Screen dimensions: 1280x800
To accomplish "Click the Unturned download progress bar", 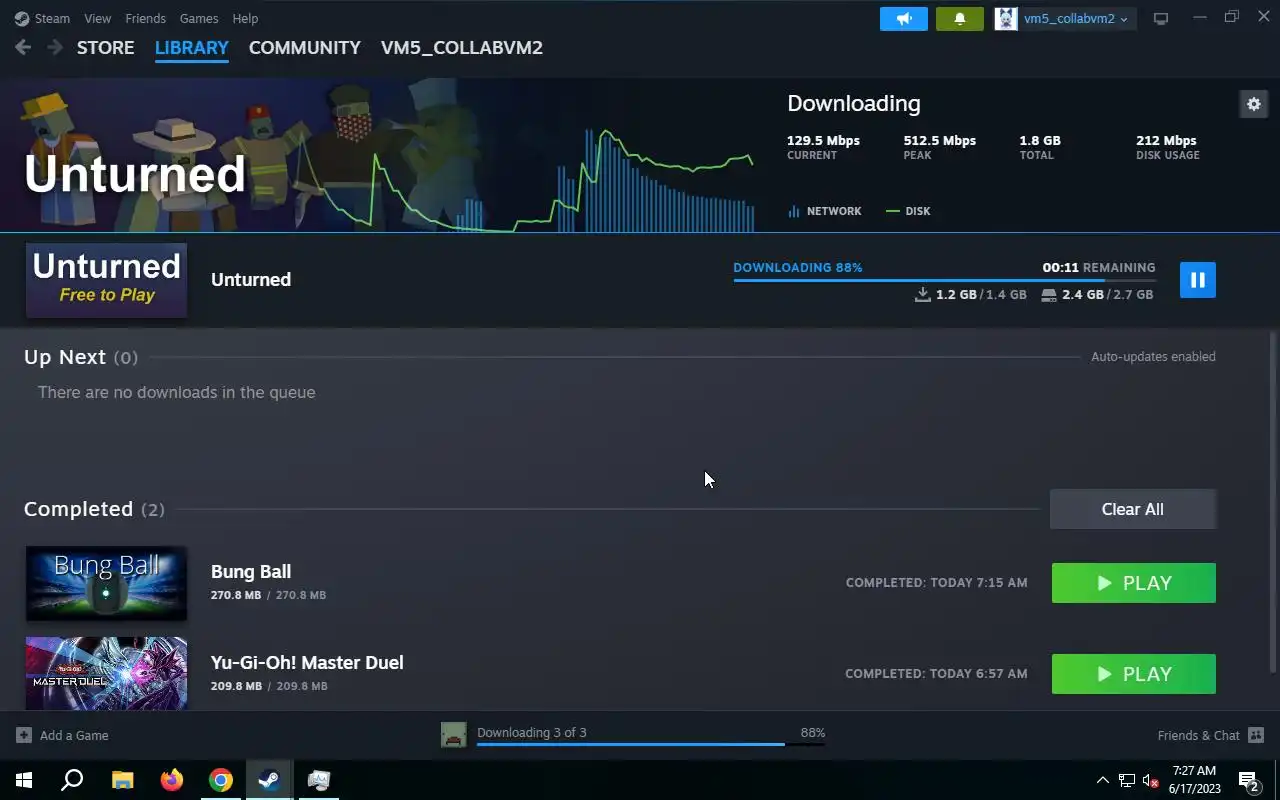I will click(x=944, y=280).
